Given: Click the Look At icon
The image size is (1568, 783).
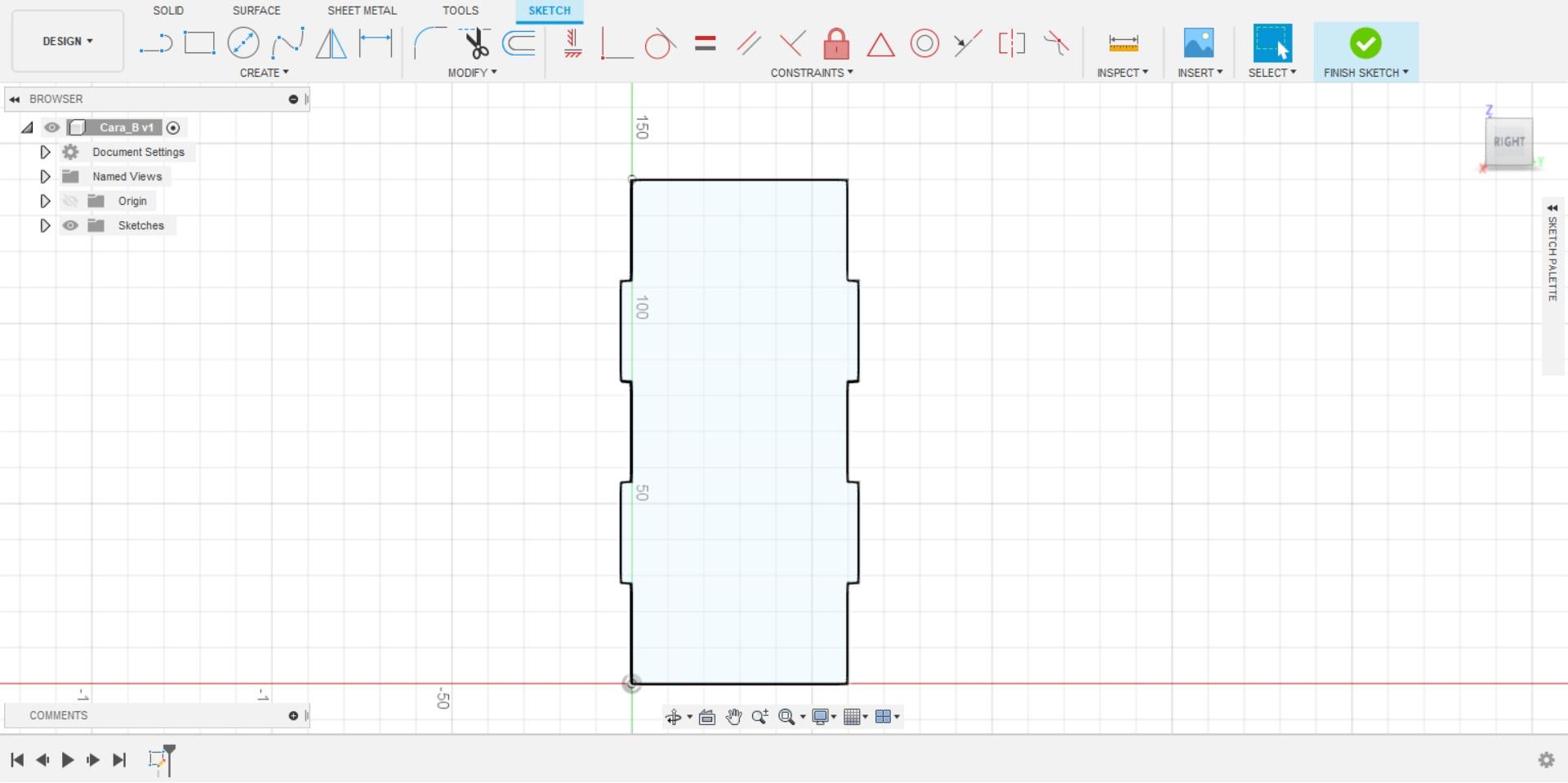Looking at the screenshot, I should 707,717.
